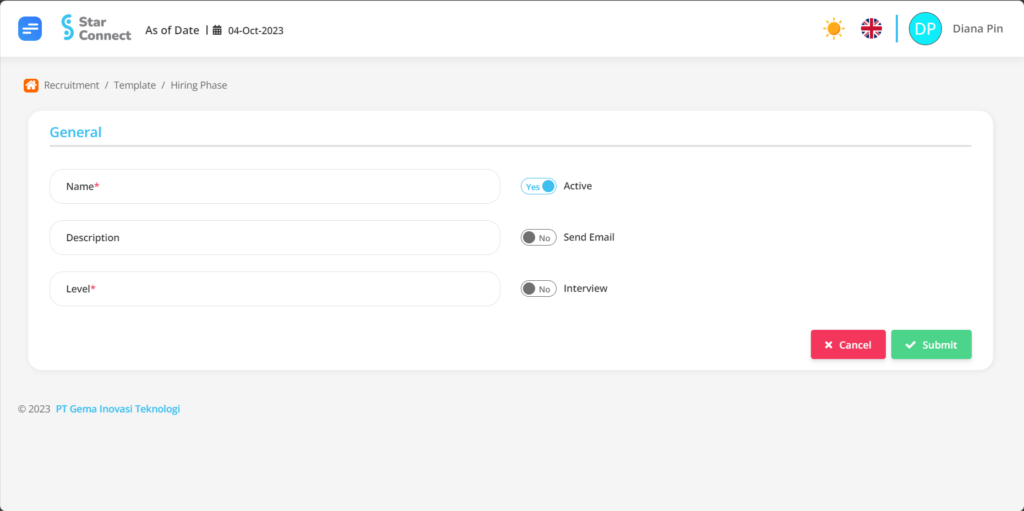
Task: Enable the Send Email toggle
Action: click(538, 237)
